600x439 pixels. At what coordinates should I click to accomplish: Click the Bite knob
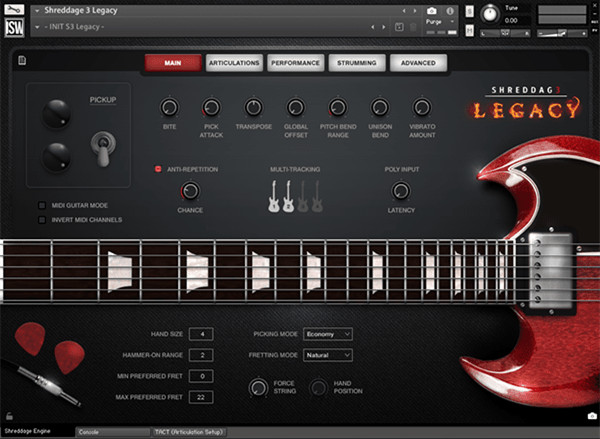pos(169,107)
